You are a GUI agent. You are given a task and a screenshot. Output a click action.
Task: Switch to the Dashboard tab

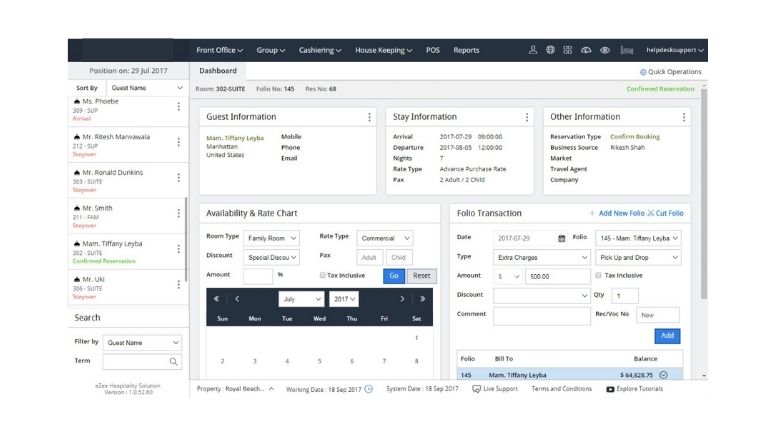pos(218,71)
